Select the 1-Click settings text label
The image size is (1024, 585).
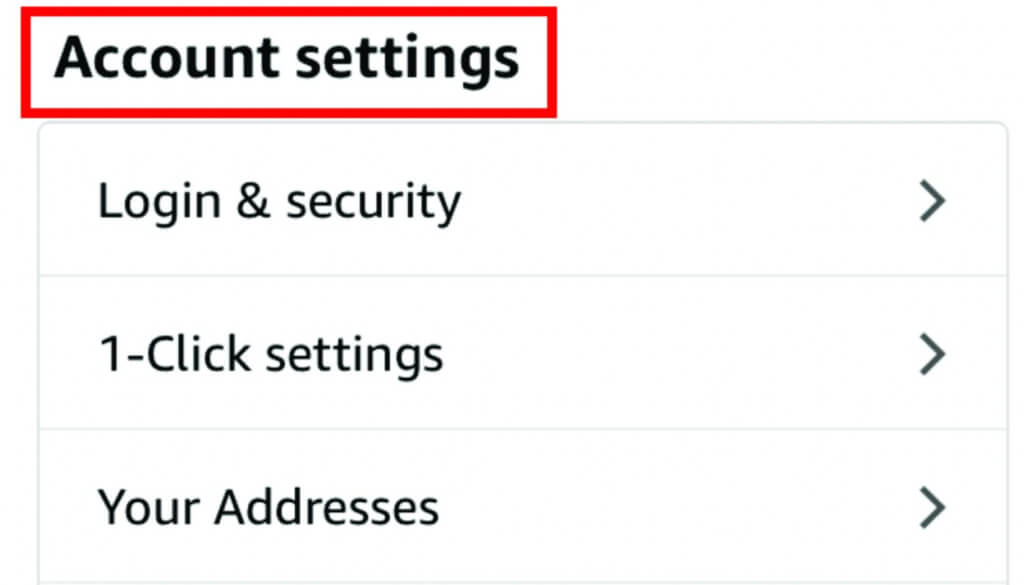270,354
